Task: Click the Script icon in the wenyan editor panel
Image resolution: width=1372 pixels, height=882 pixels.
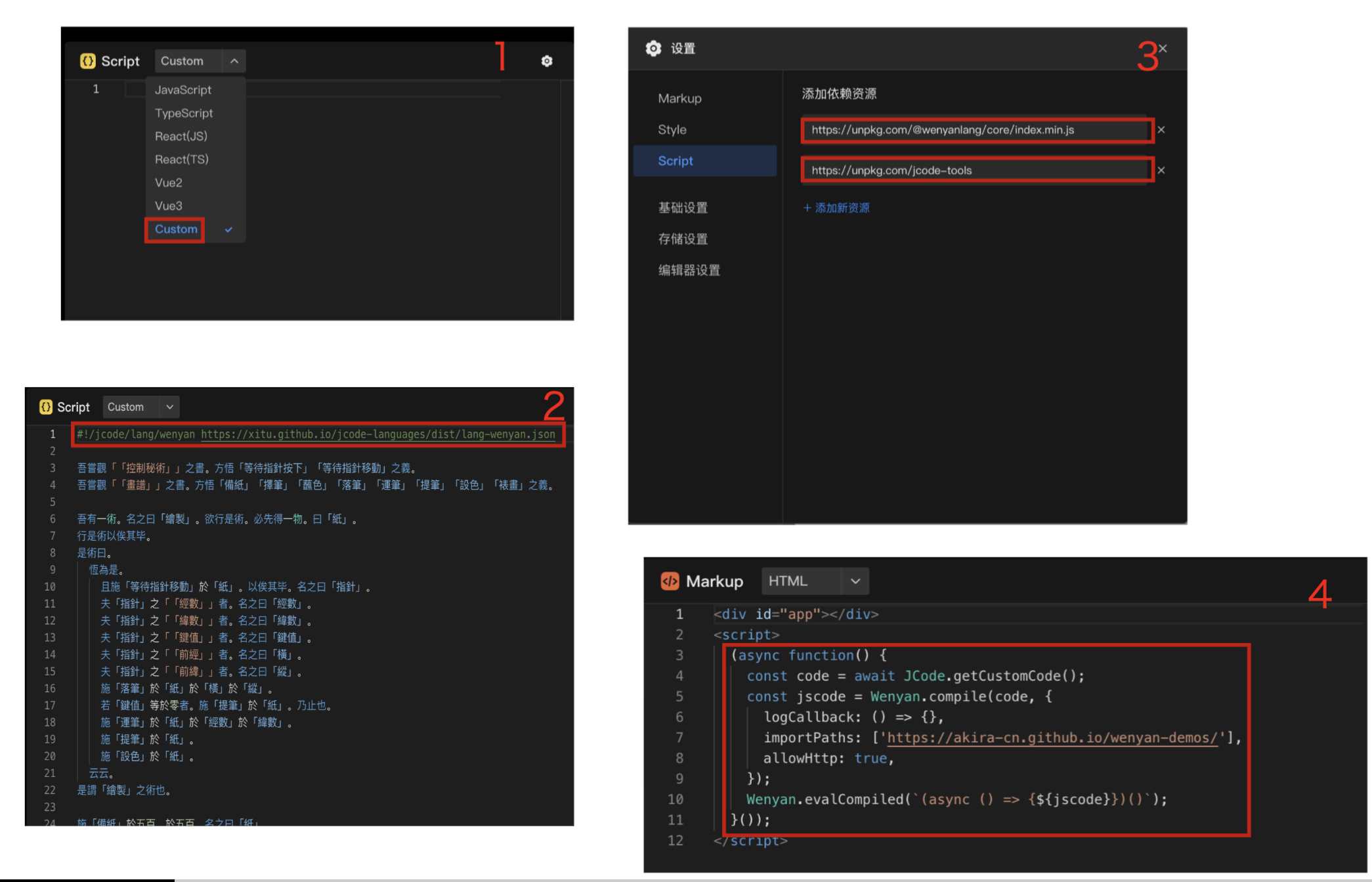Action: pyautogui.click(x=46, y=407)
